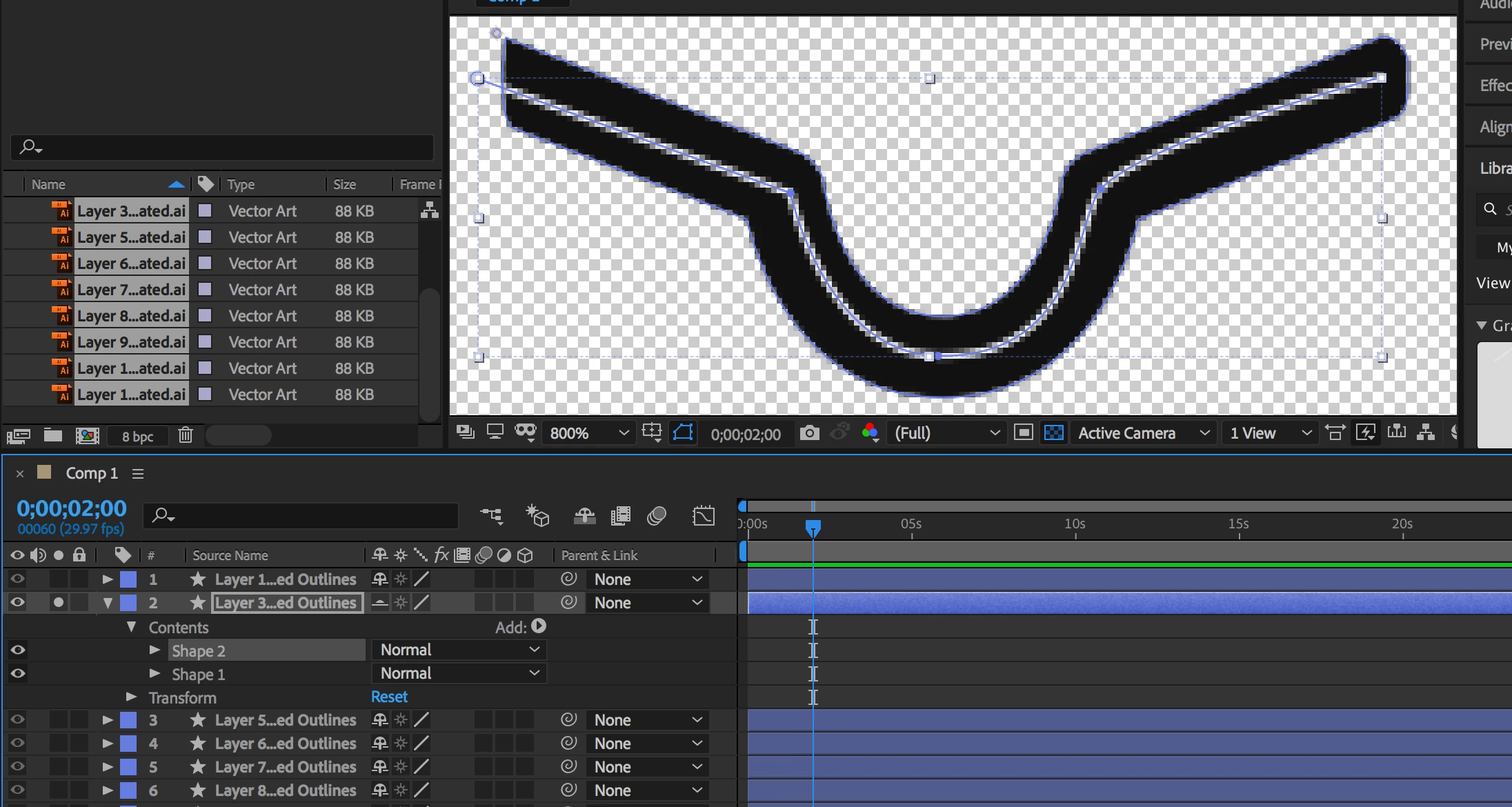The height and width of the screenshot is (807, 1512).
Task: Turn off solo on Layer 3 Outlines
Action: [59, 603]
